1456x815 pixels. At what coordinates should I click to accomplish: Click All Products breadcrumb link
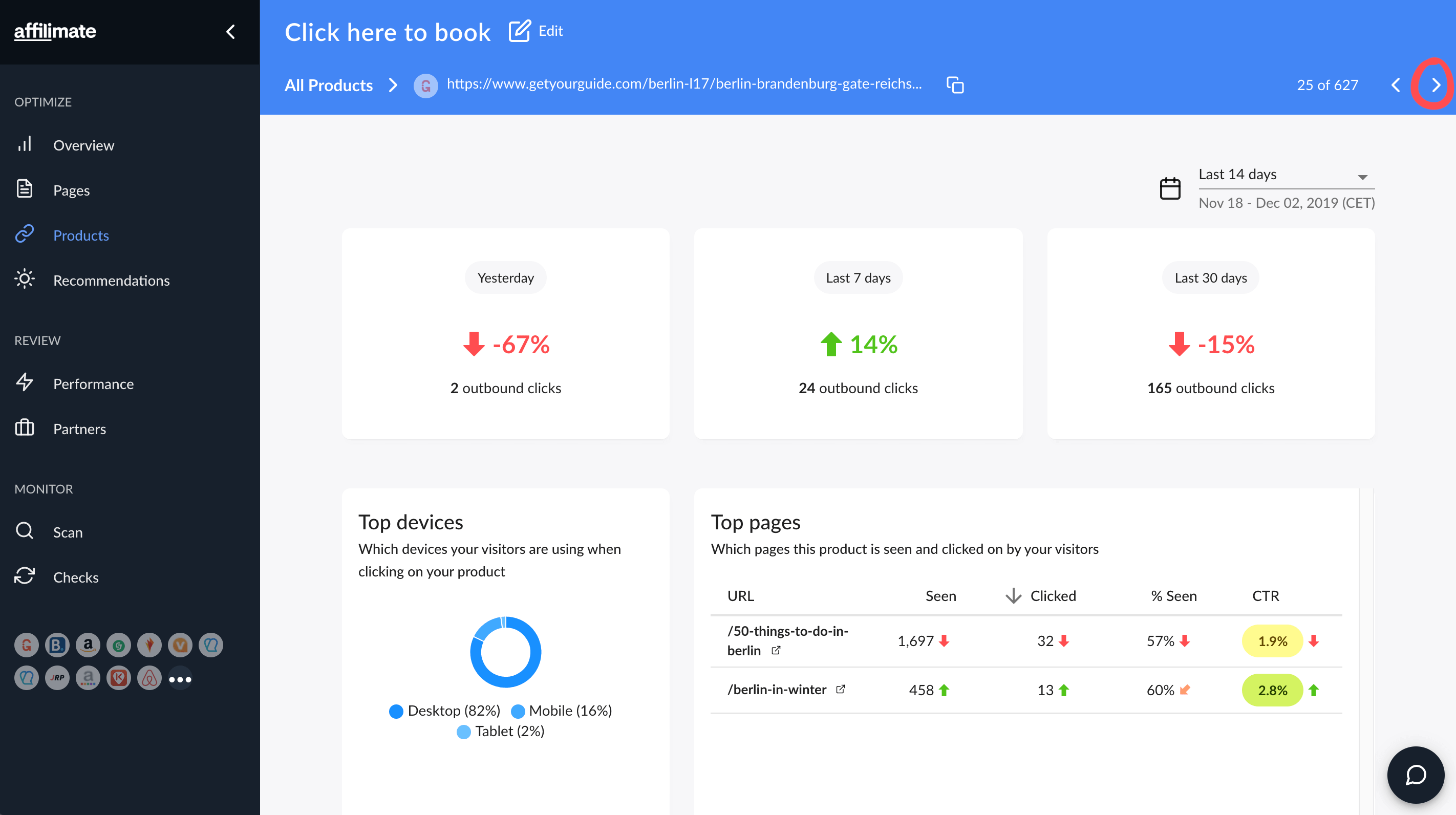point(328,85)
